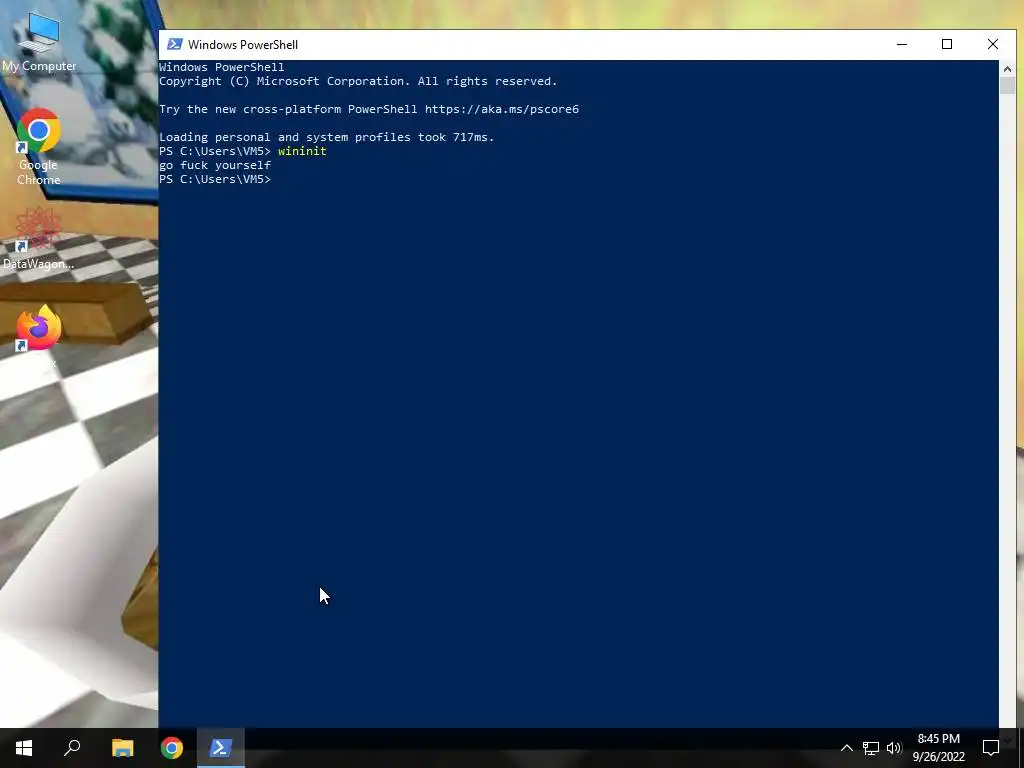
Task: Click the last 'PS C:\Users\VM5>' prompt
Action: point(215,179)
